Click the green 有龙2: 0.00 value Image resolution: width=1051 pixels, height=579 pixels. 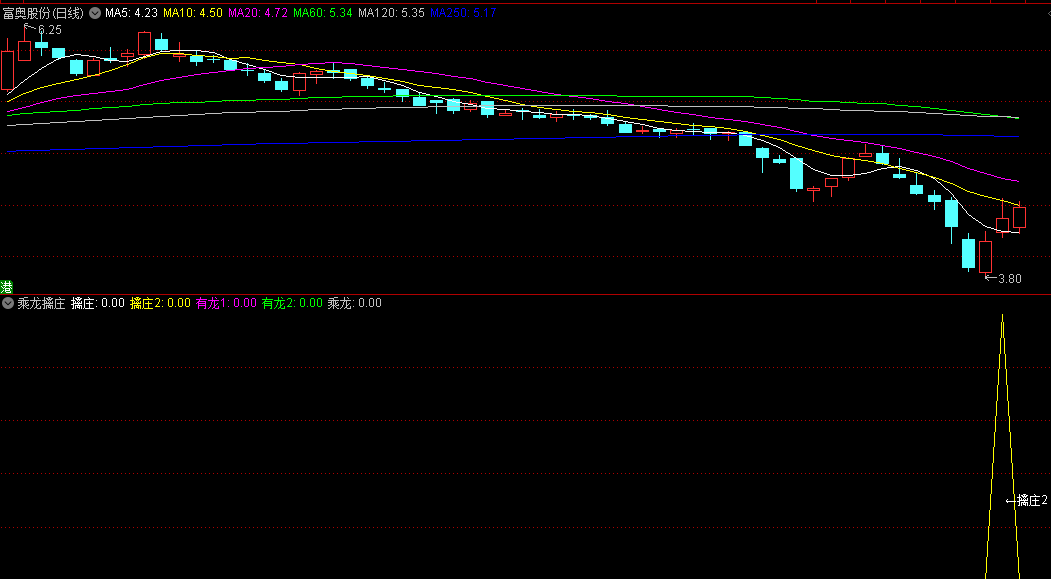(x=292, y=303)
